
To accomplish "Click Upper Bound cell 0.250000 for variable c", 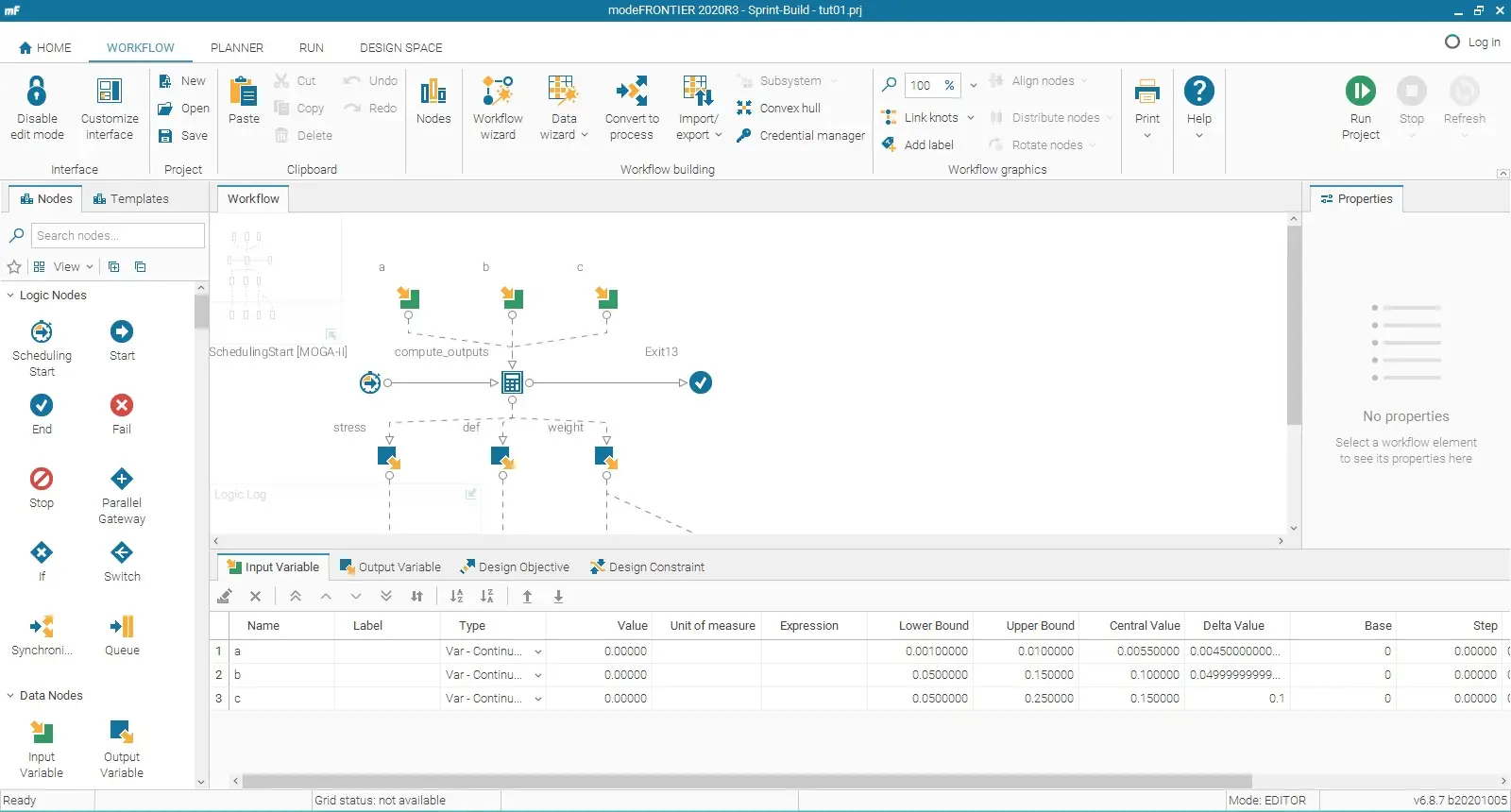I will (x=1026, y=699).
